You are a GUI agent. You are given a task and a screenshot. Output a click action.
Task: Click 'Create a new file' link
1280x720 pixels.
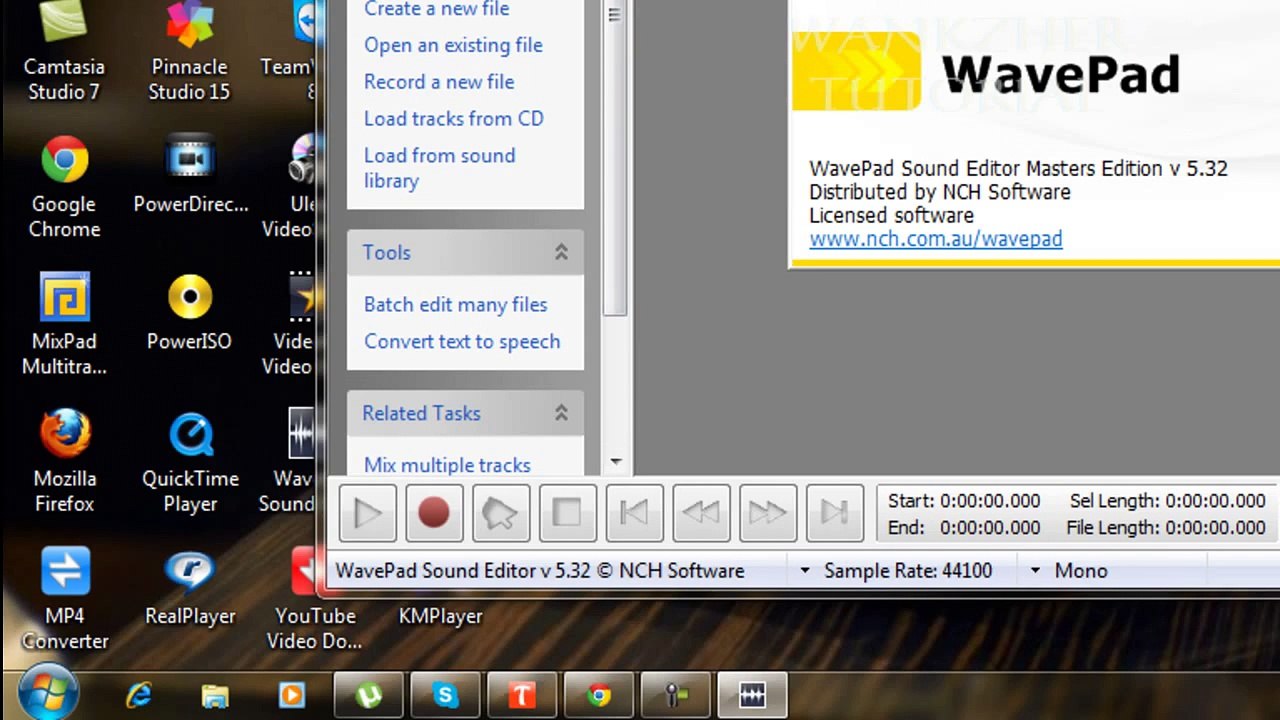pos(437,9)
